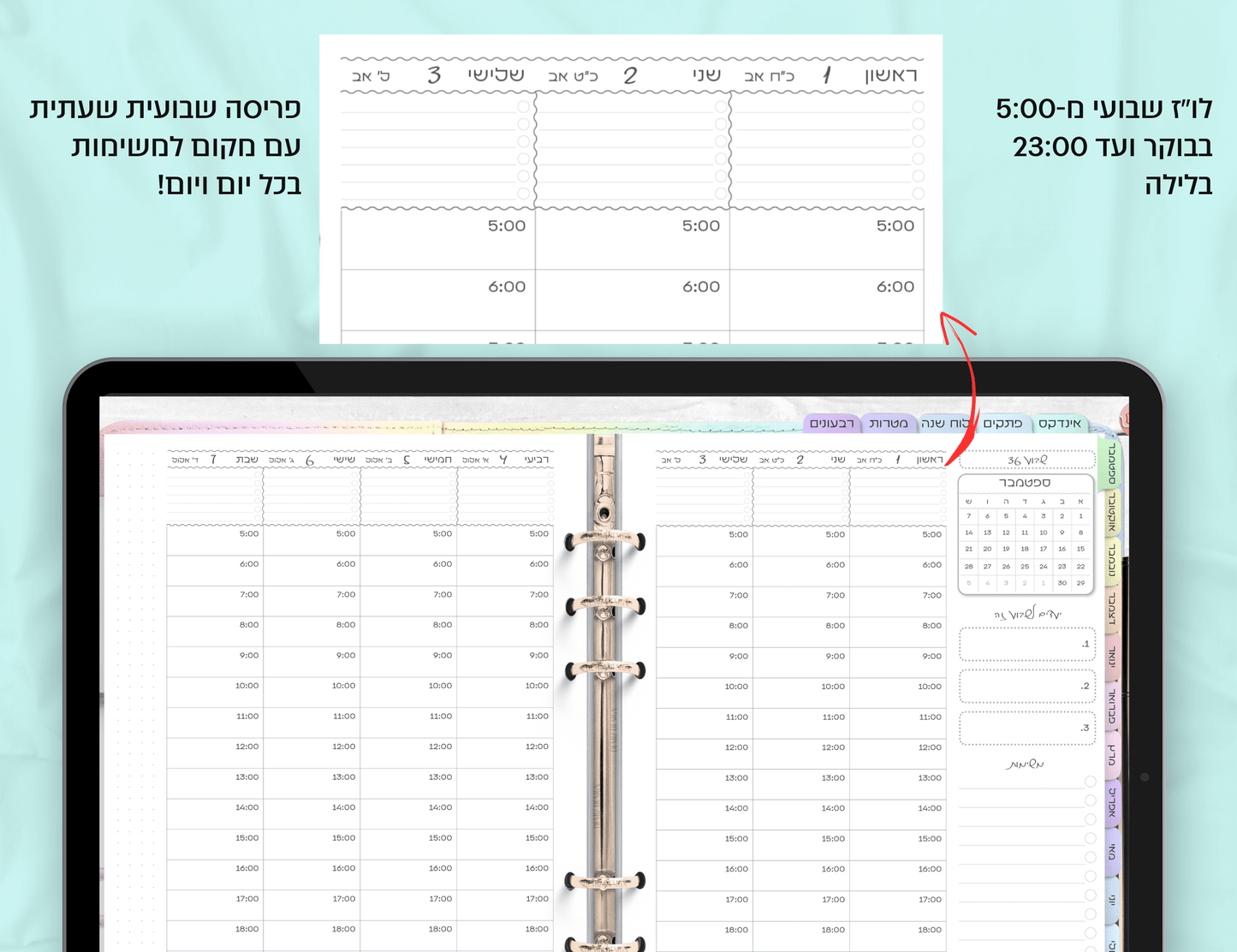Click the שני day header on the tablet

(837, 460)
